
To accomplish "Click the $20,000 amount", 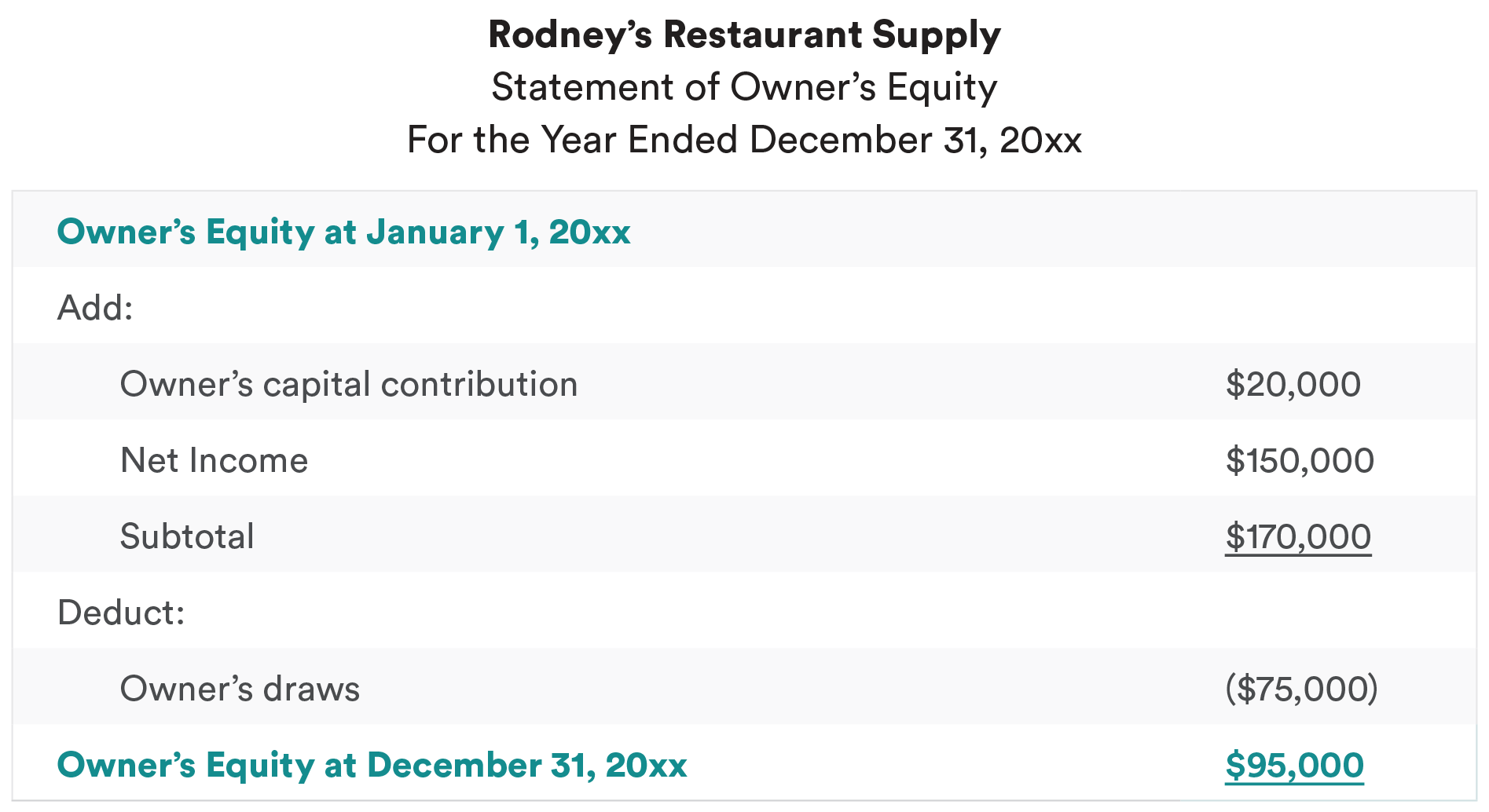I will 1293,384.
